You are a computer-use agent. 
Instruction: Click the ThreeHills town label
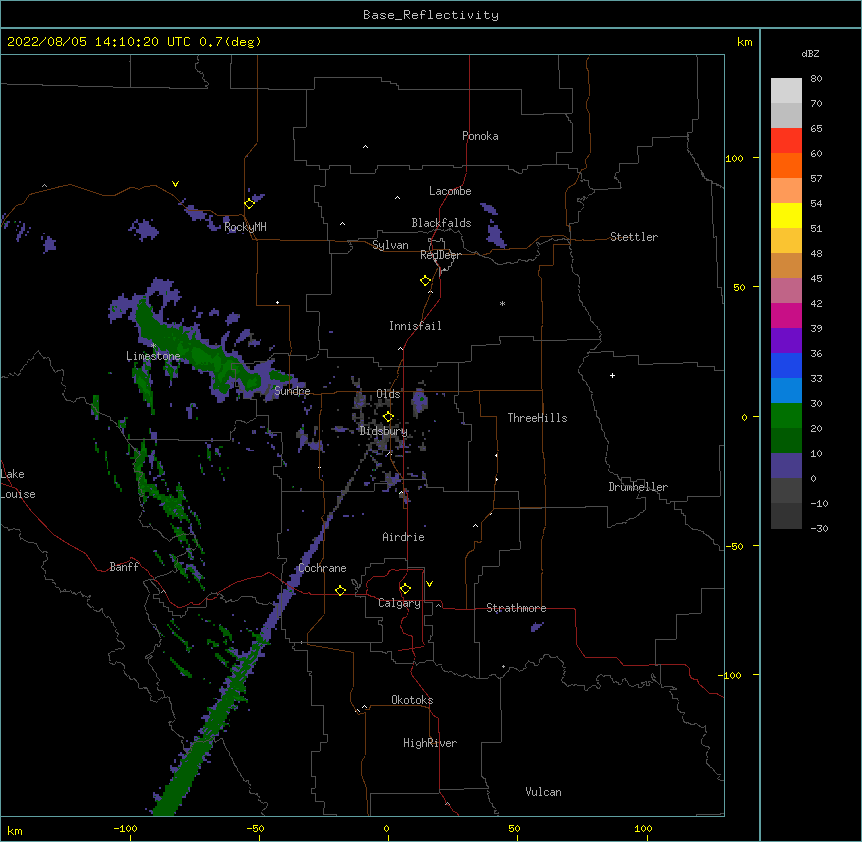click(537, 418)
